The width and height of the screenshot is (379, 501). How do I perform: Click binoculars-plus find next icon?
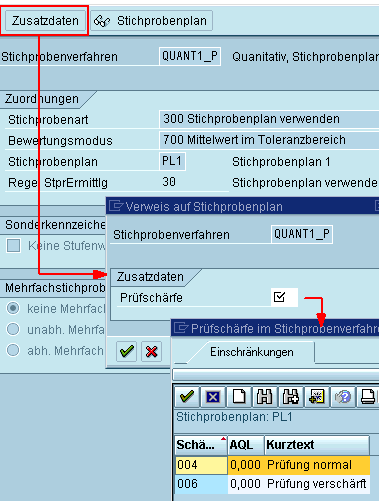coord(291,397)
